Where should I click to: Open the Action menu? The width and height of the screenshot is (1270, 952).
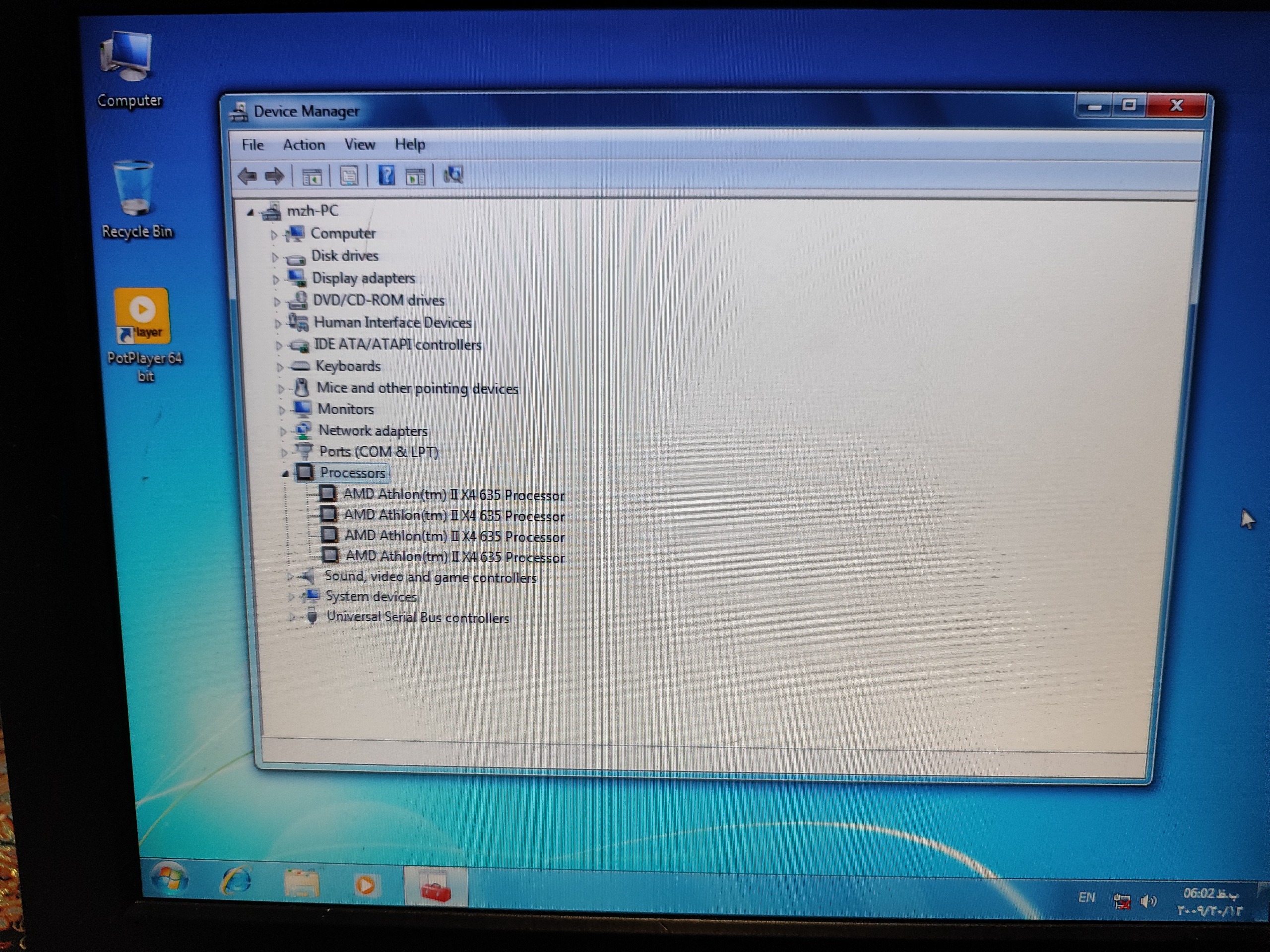pos(304,145)
